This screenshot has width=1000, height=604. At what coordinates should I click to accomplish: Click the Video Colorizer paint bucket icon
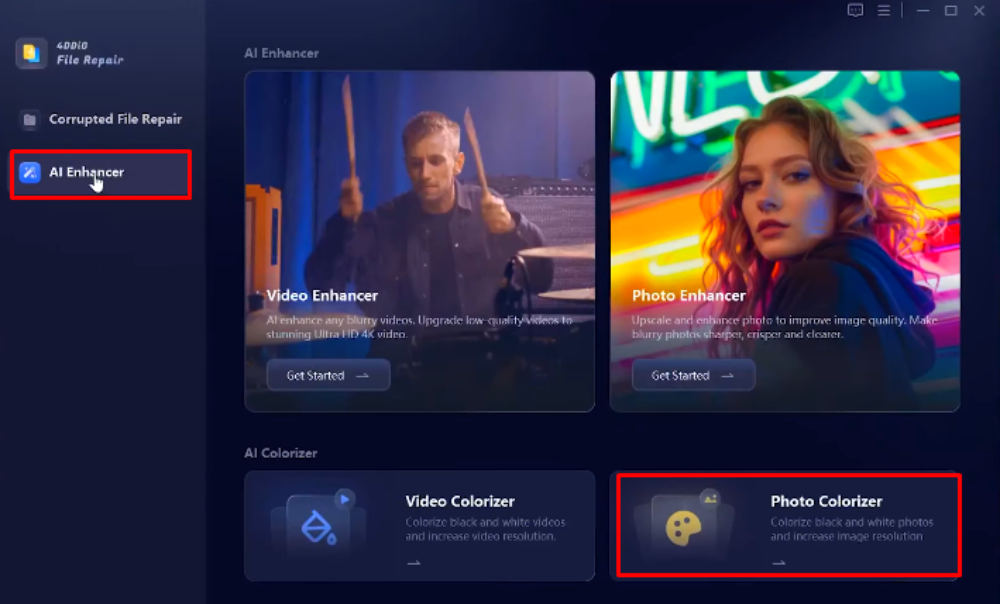click(x=317, y=520)
